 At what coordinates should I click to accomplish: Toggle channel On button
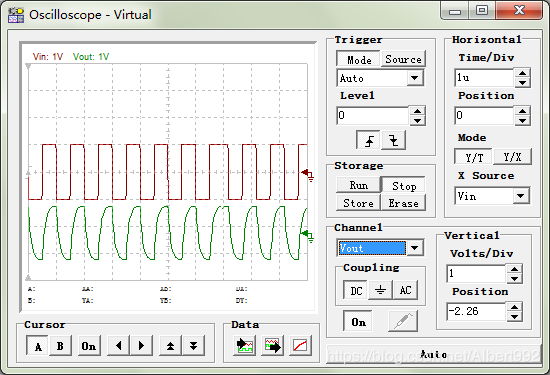pos(358,321)
